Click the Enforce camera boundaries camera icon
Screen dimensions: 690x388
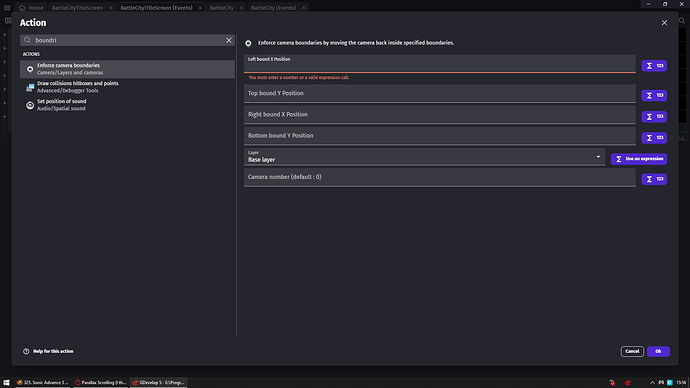[30, 69]
